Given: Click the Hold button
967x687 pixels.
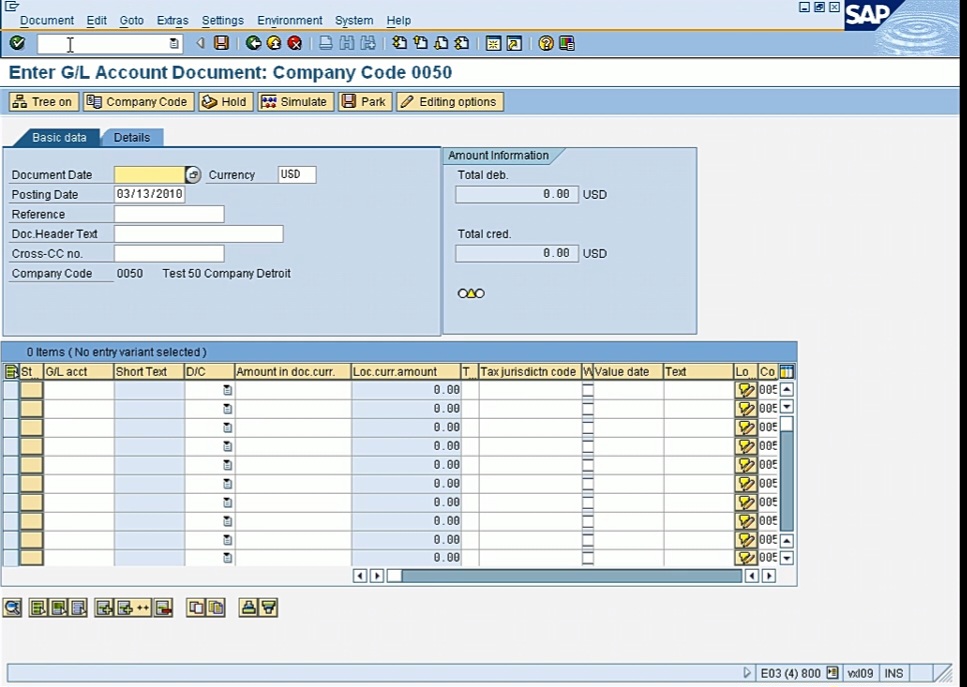Looking at the screenshot, I should pos(226,102).
